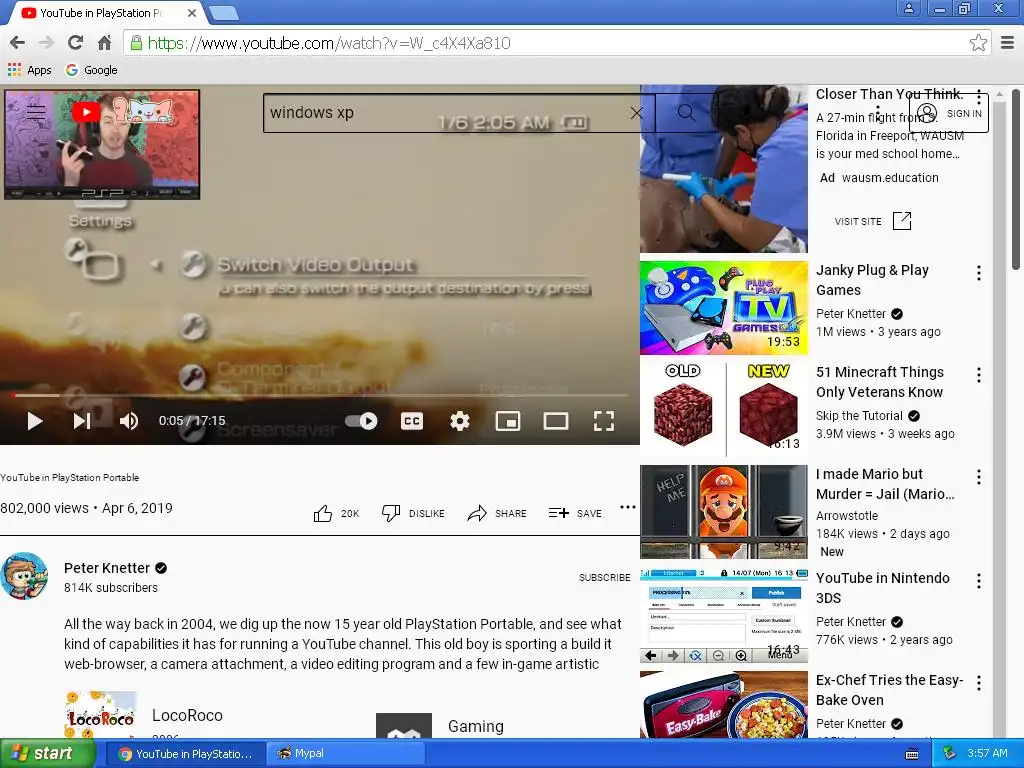The width and height of the screenshot is (1024, 768).
Task: Save the video to a playlist
Action: point(575,514)
